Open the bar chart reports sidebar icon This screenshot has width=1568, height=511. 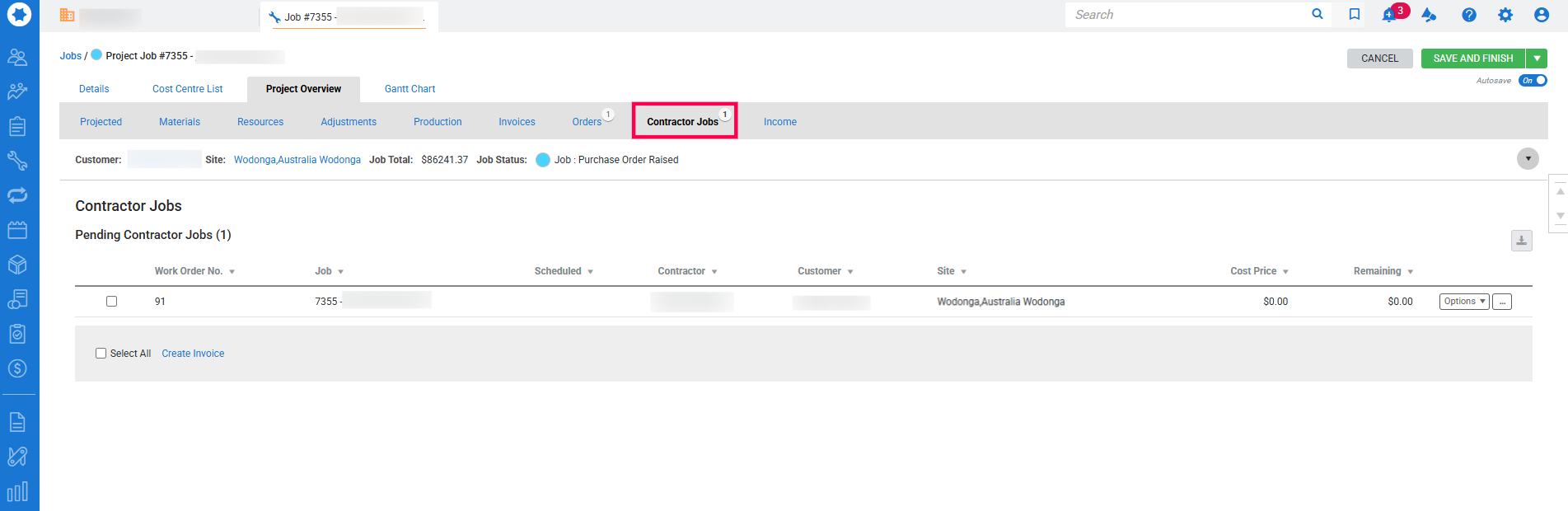17,492
